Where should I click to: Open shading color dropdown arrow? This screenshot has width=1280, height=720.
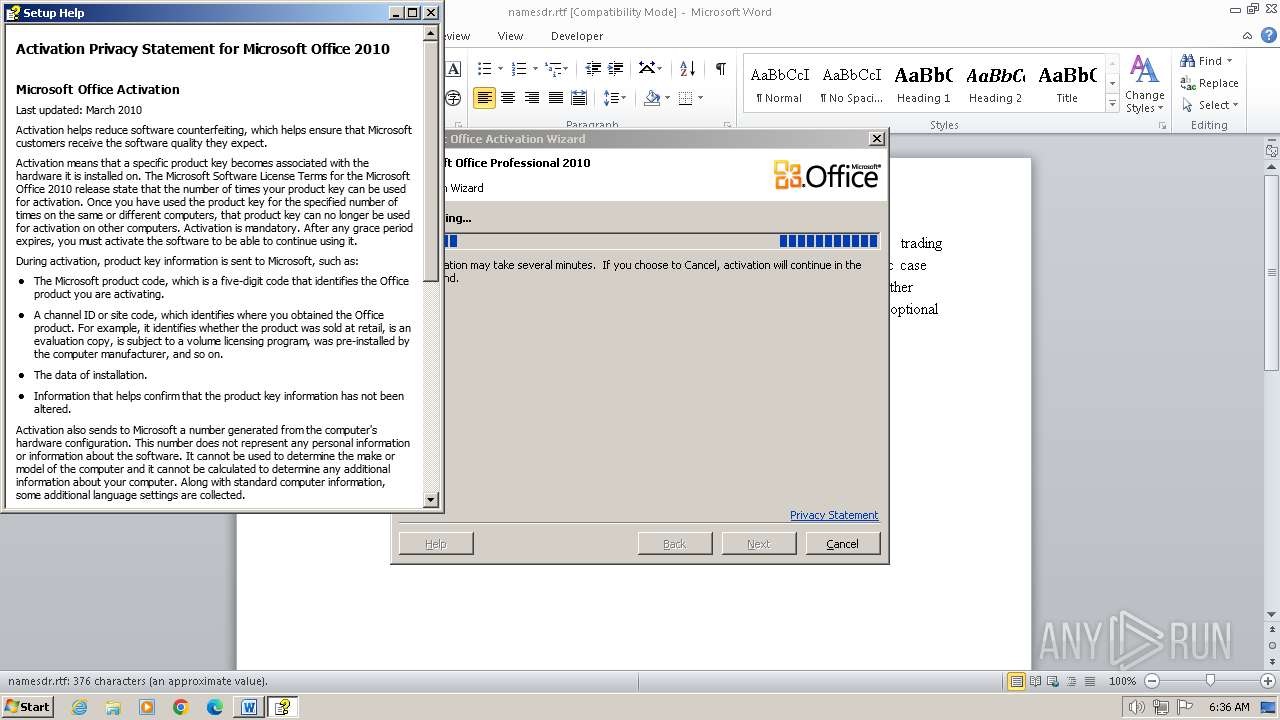667,98
